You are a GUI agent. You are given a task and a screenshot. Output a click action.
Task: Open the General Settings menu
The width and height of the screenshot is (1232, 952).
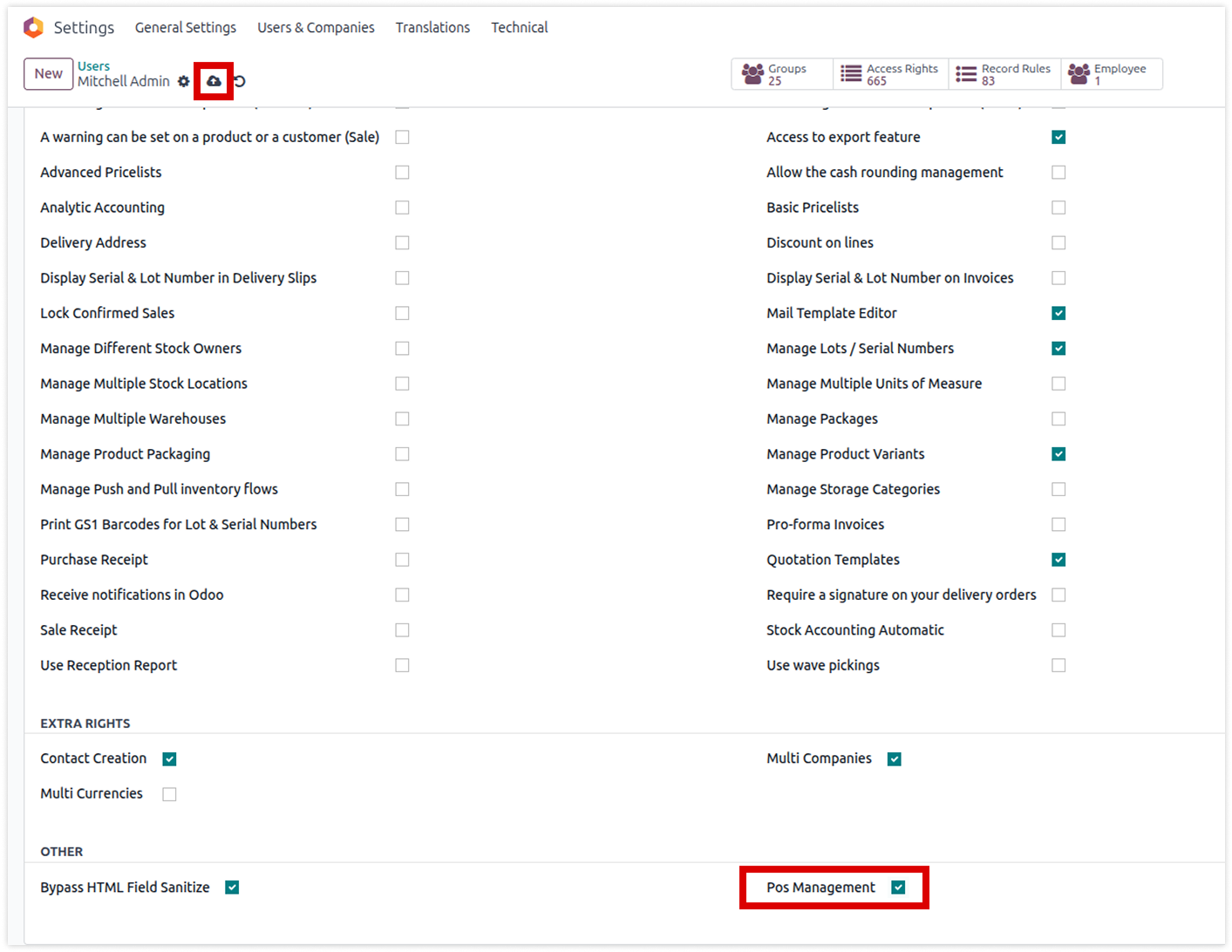(186, 28)
